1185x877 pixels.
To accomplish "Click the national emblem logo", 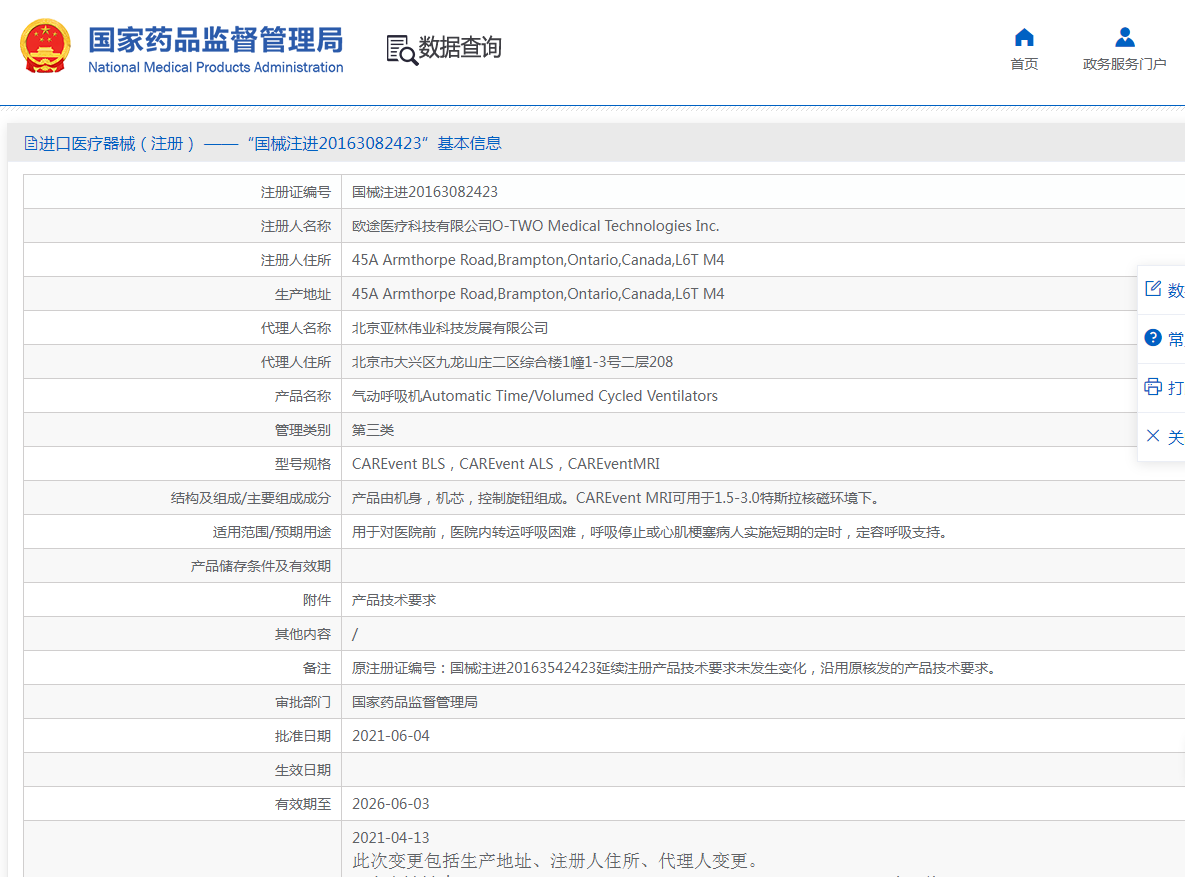I will 45,46.
